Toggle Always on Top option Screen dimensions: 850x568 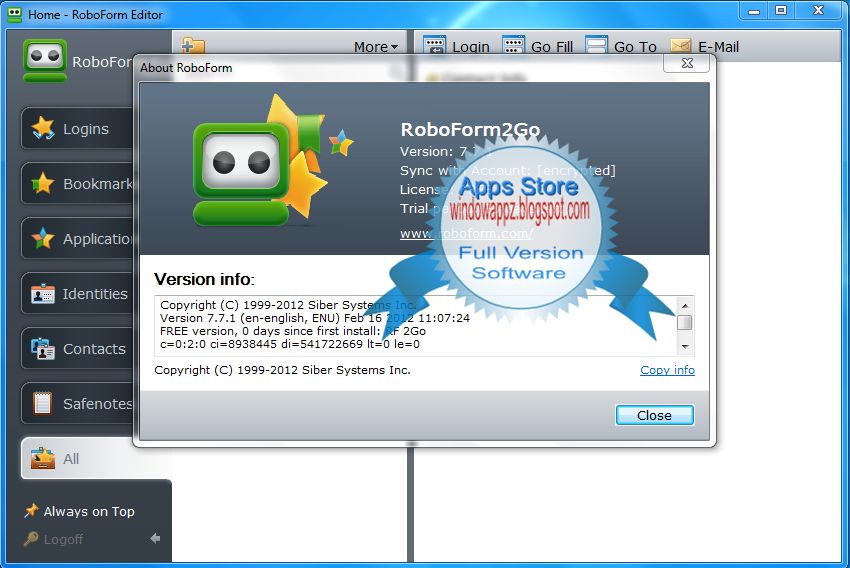80,511
